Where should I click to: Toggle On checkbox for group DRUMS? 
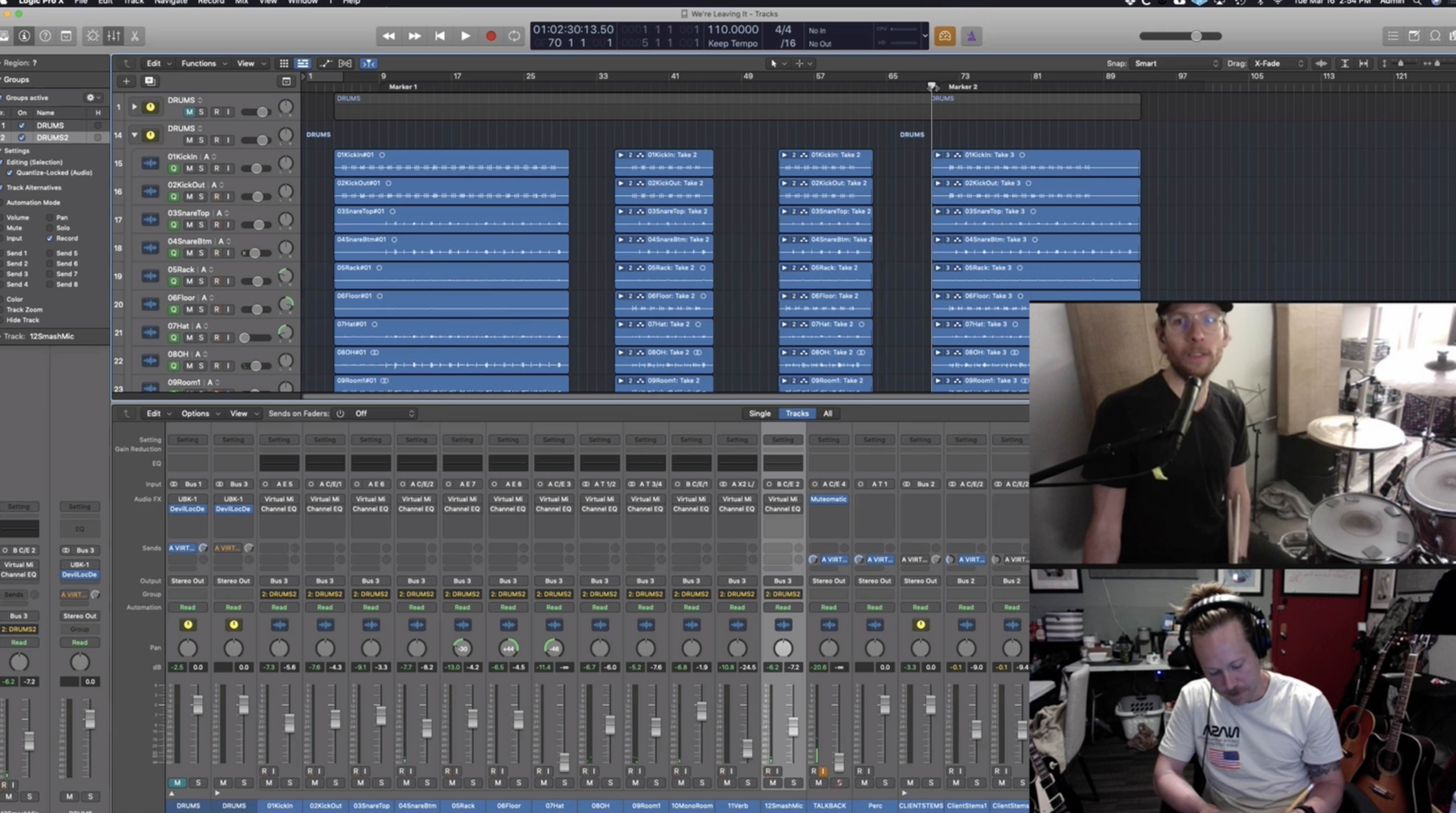click(x=21, y=125)
